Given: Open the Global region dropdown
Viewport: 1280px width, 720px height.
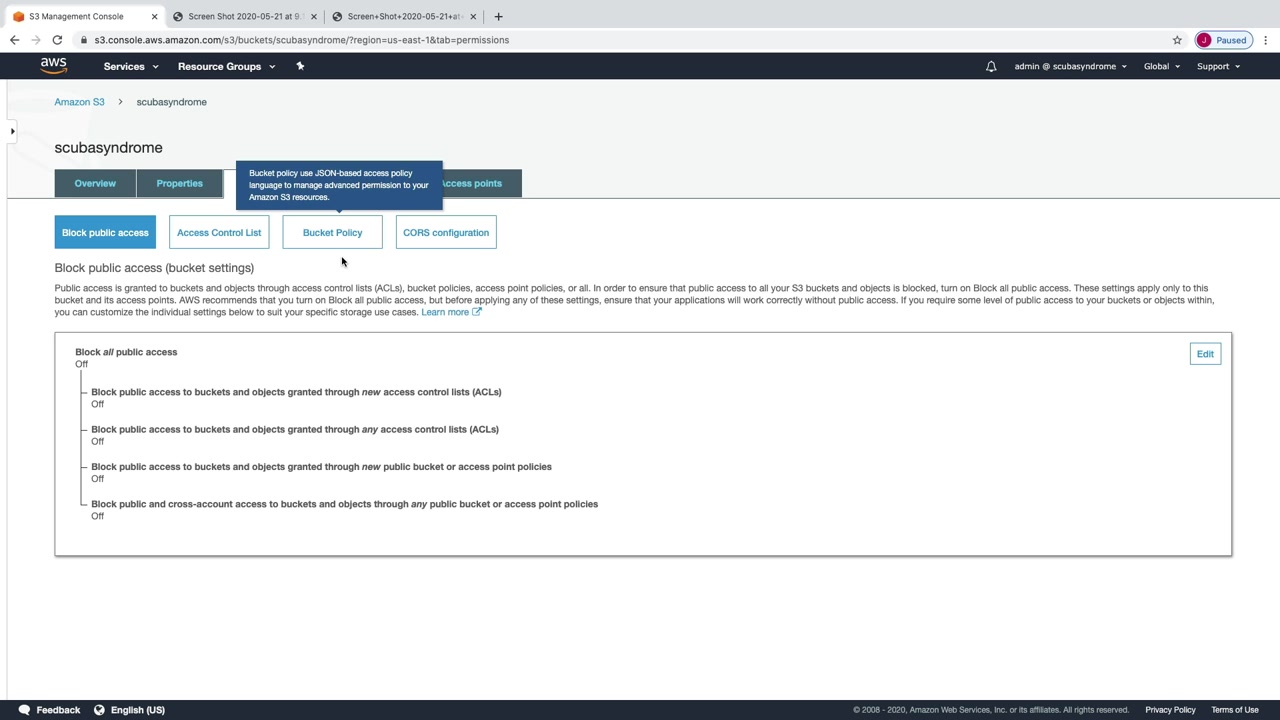Looking at the screenshot, I should [x=1162, y=66].
